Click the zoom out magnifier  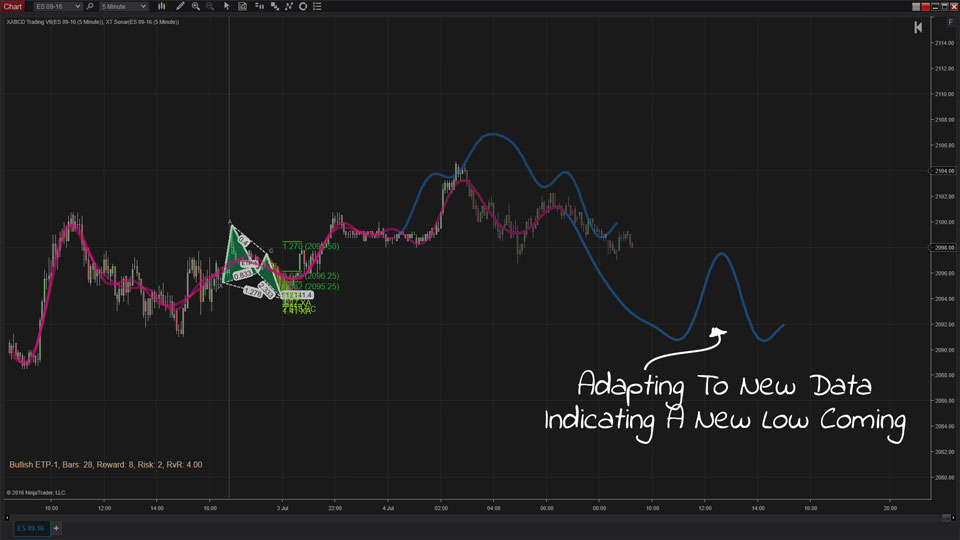[x=210, y=6]
